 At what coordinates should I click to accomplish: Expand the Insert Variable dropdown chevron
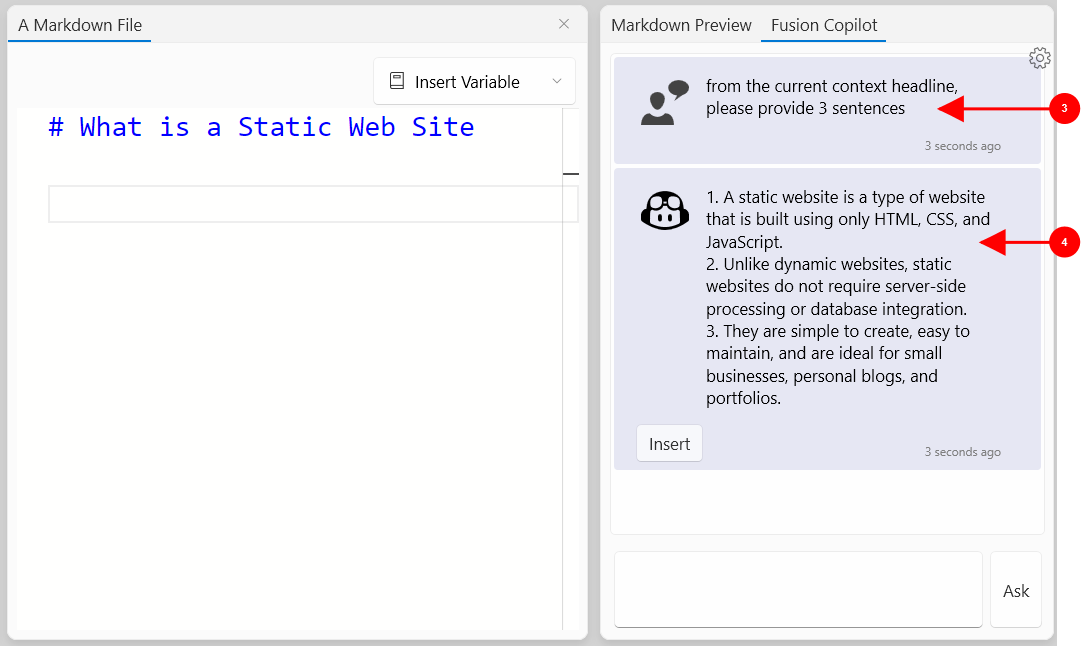point(557,82)
